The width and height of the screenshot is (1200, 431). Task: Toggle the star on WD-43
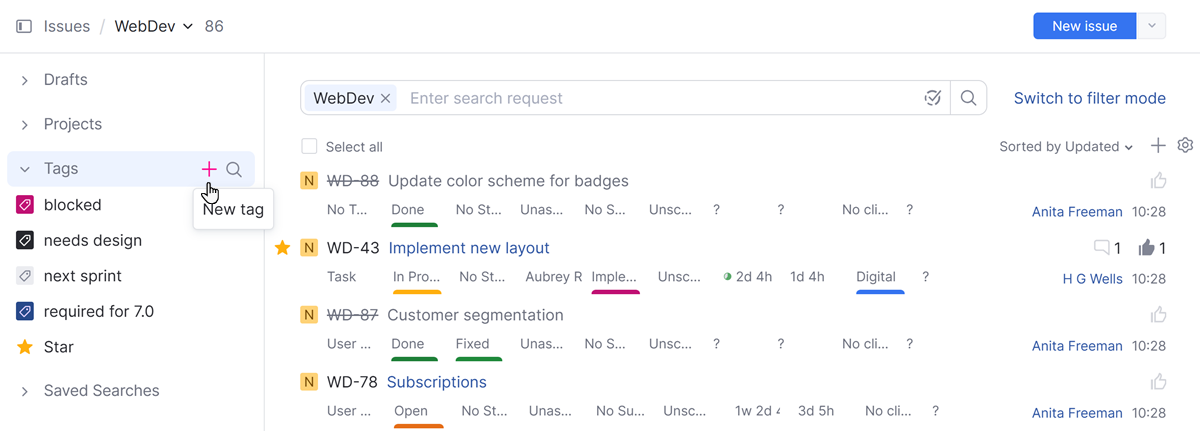tap(283, 248)
